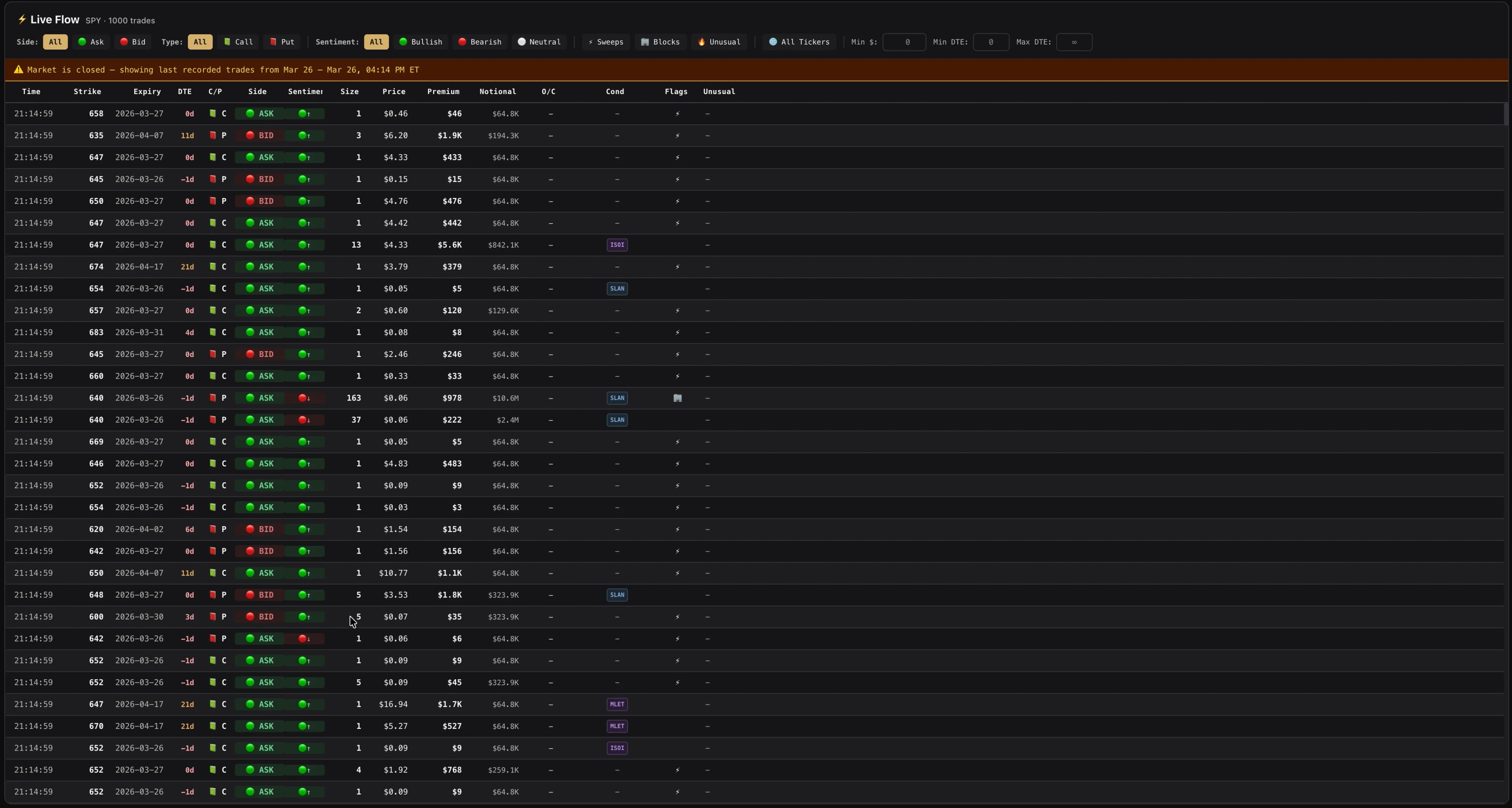The width and height of the screenshot is (1512, 808).
Task: Sort by Premium column header
Action: (x=443, y=92)
